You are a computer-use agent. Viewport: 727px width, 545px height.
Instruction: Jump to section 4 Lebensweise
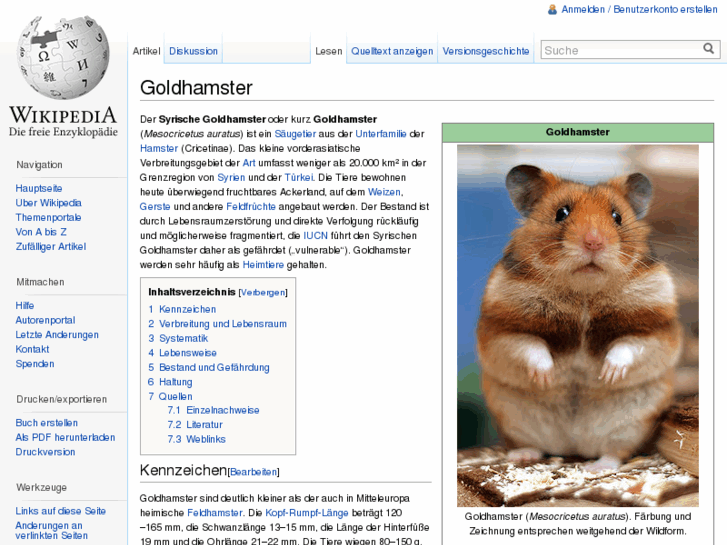click(x=182, y=353)
